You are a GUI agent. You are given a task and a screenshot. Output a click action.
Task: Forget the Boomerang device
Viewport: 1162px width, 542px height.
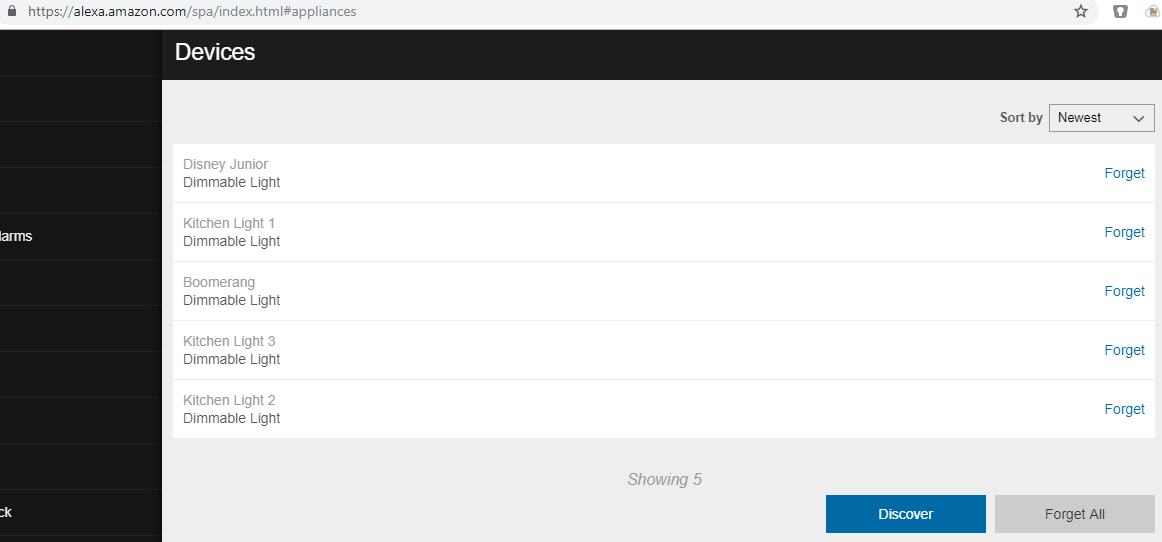coord(1124,291)
